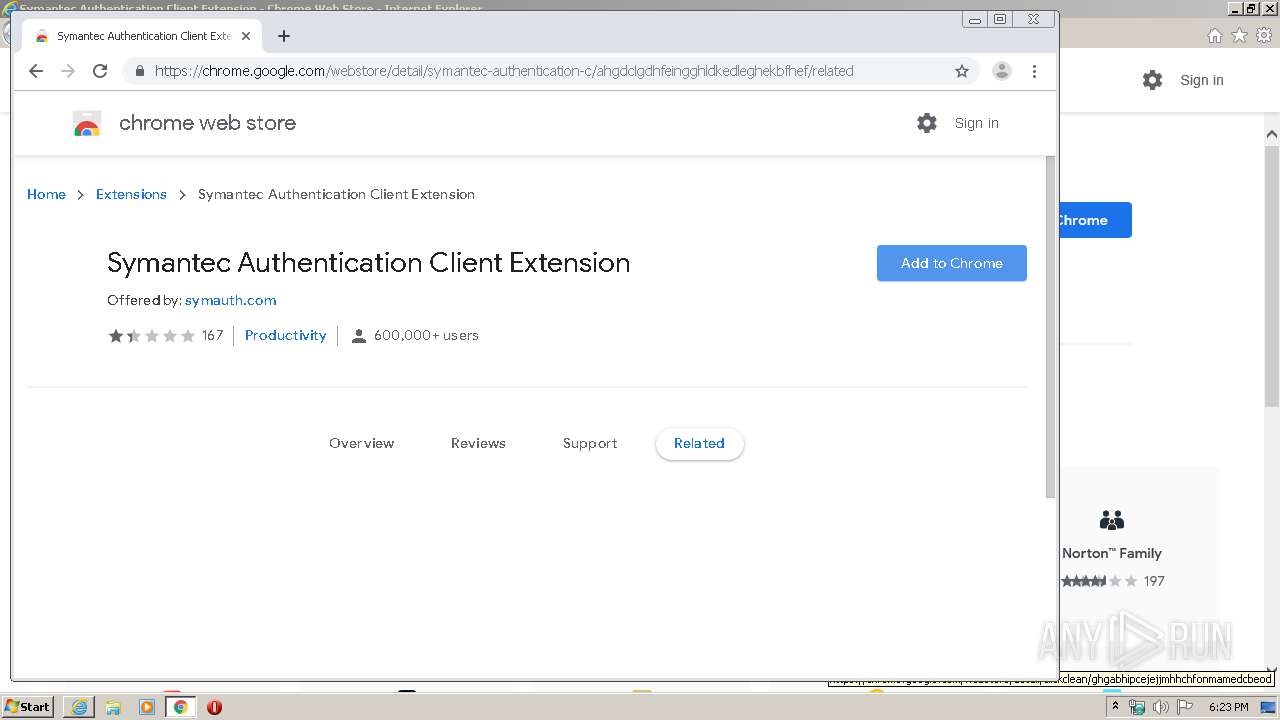Click Norton Family star rating

(1099, 581)
